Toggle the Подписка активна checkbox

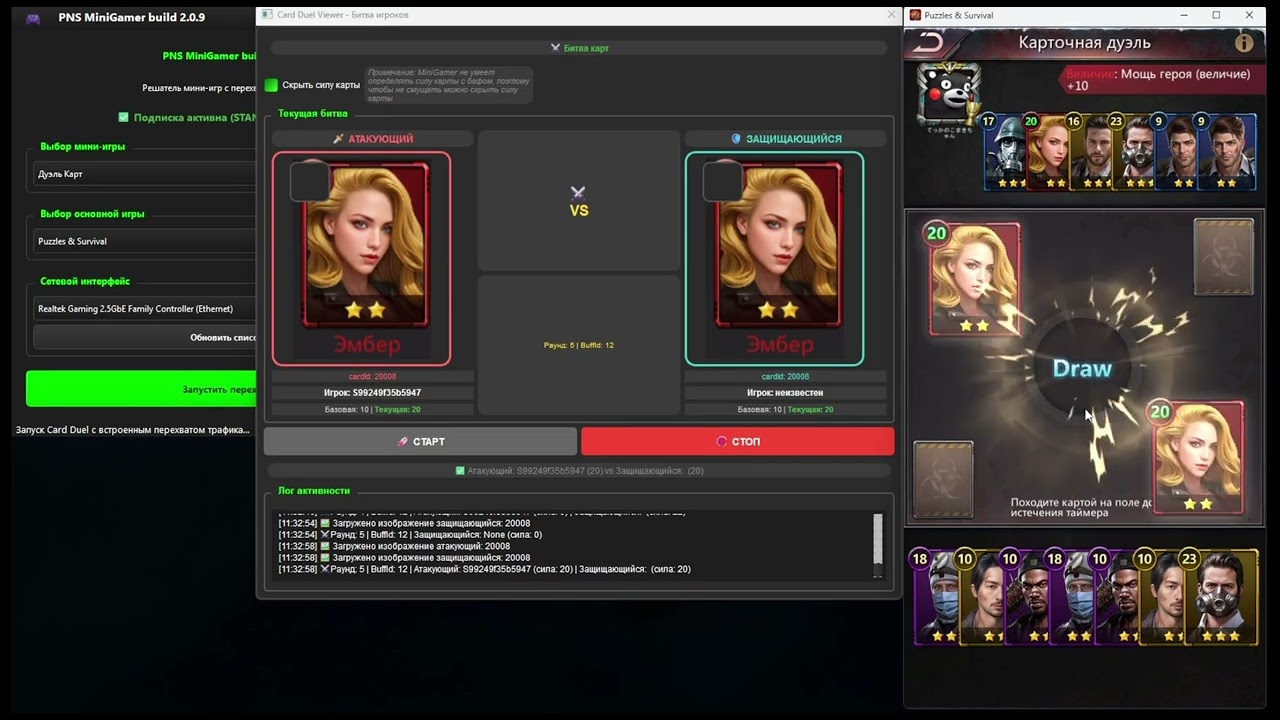[x=123, y=117]
